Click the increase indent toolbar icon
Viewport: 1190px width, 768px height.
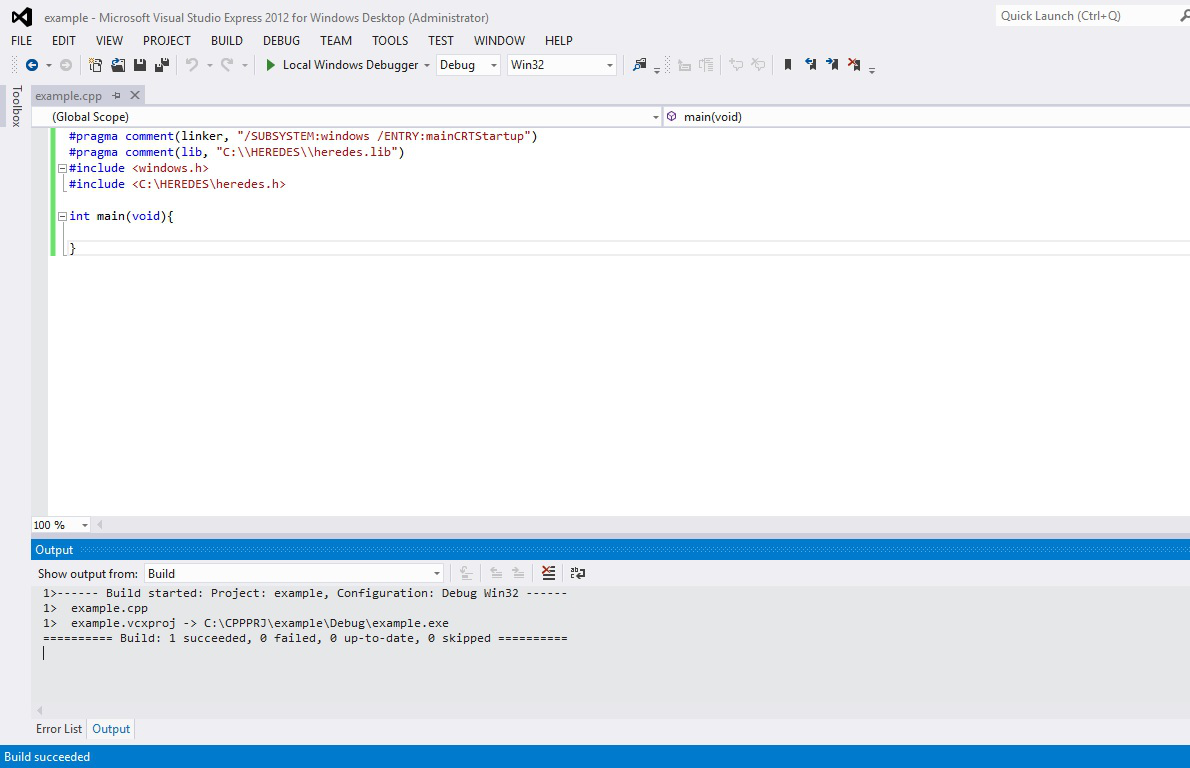click(x=707, y=65)
